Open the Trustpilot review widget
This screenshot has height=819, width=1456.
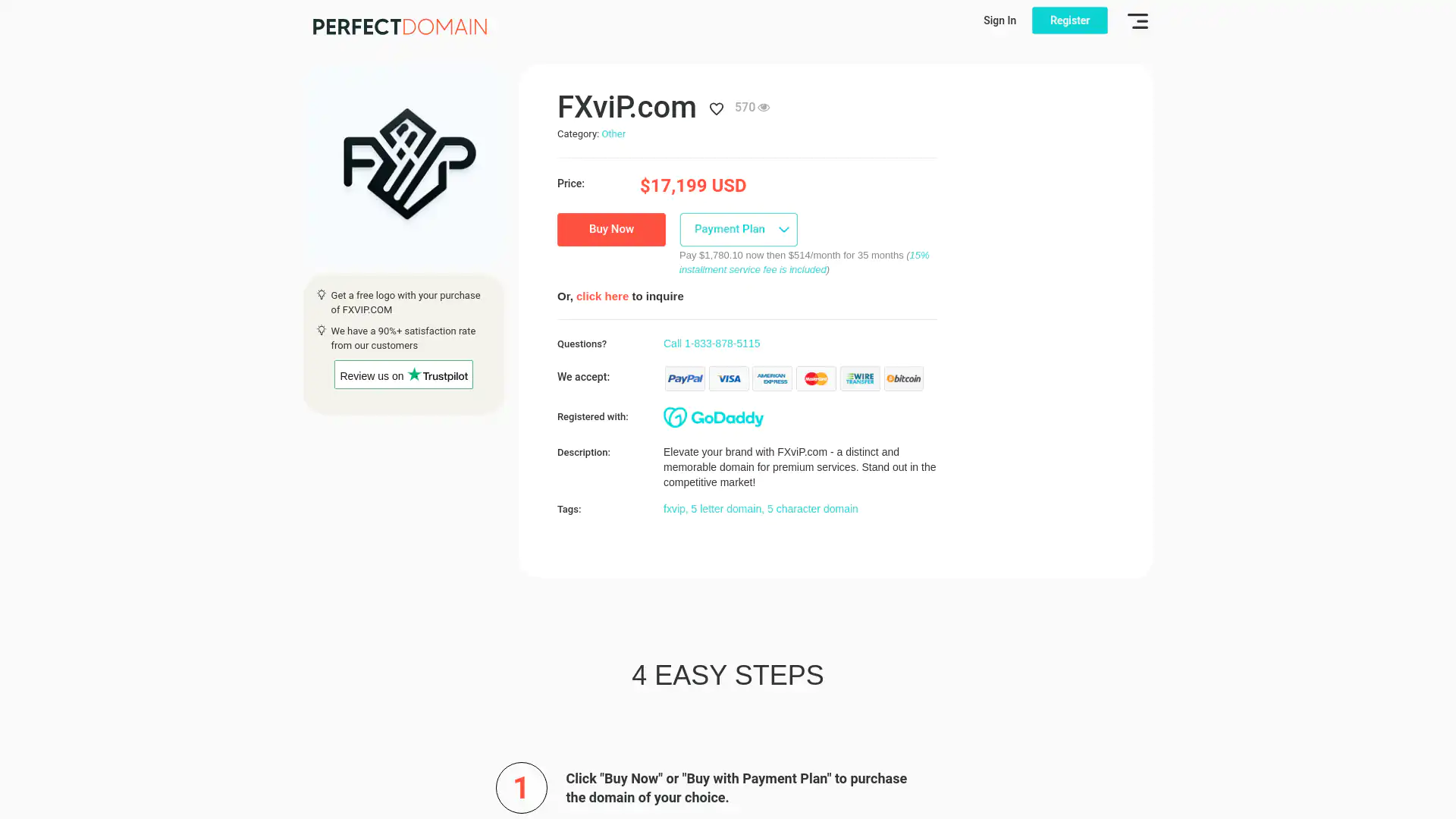click(403, 375)
